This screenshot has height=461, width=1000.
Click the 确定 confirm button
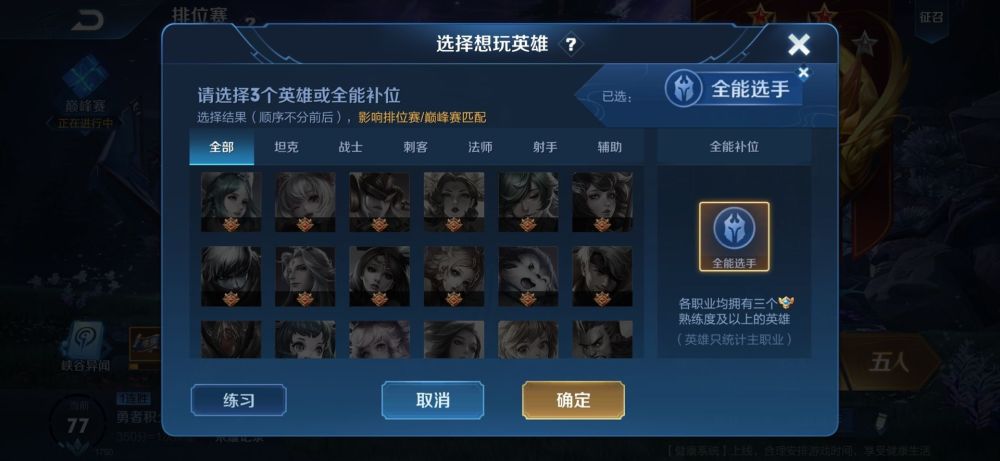click(573, 400)
